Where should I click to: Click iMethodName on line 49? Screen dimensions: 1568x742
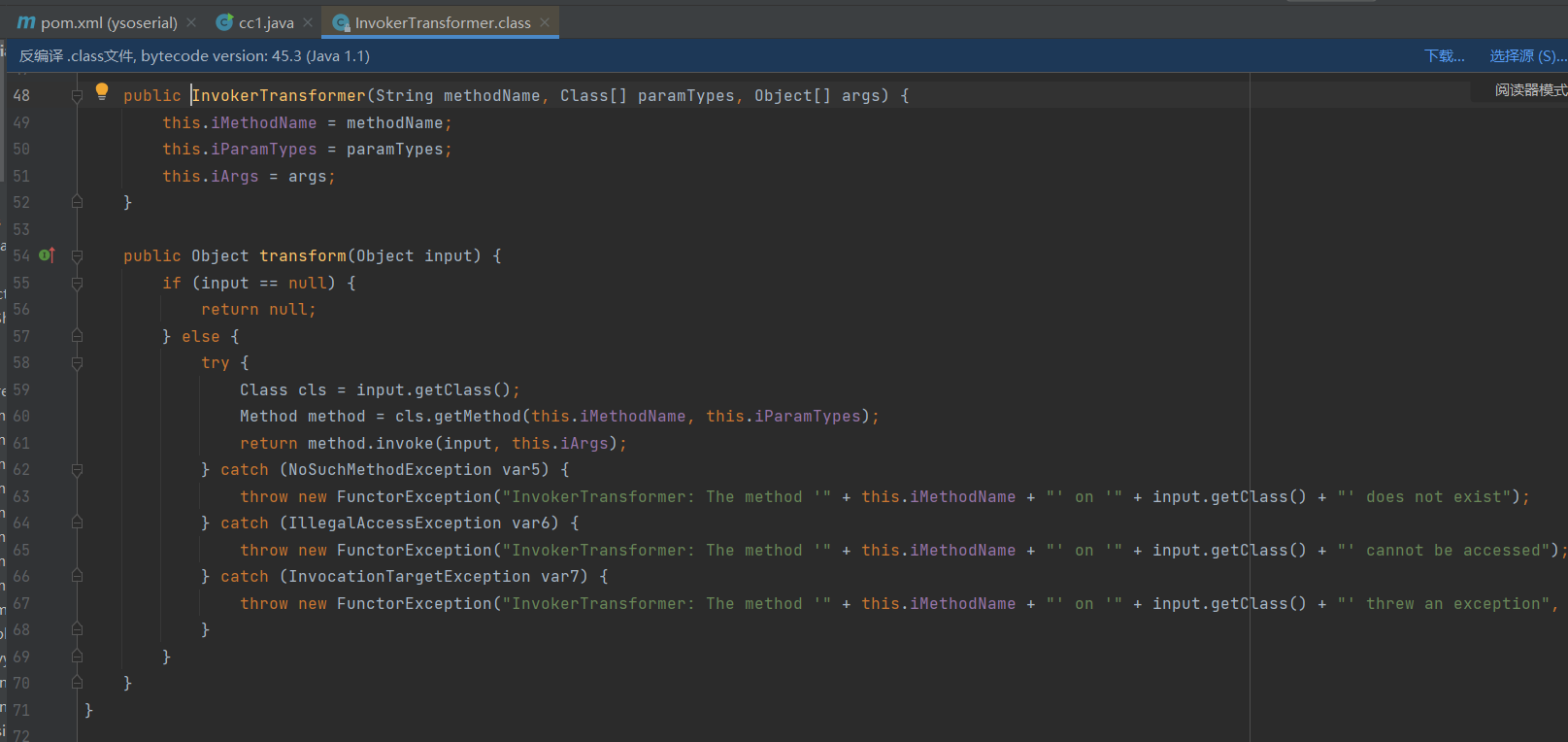click(264, 122)
